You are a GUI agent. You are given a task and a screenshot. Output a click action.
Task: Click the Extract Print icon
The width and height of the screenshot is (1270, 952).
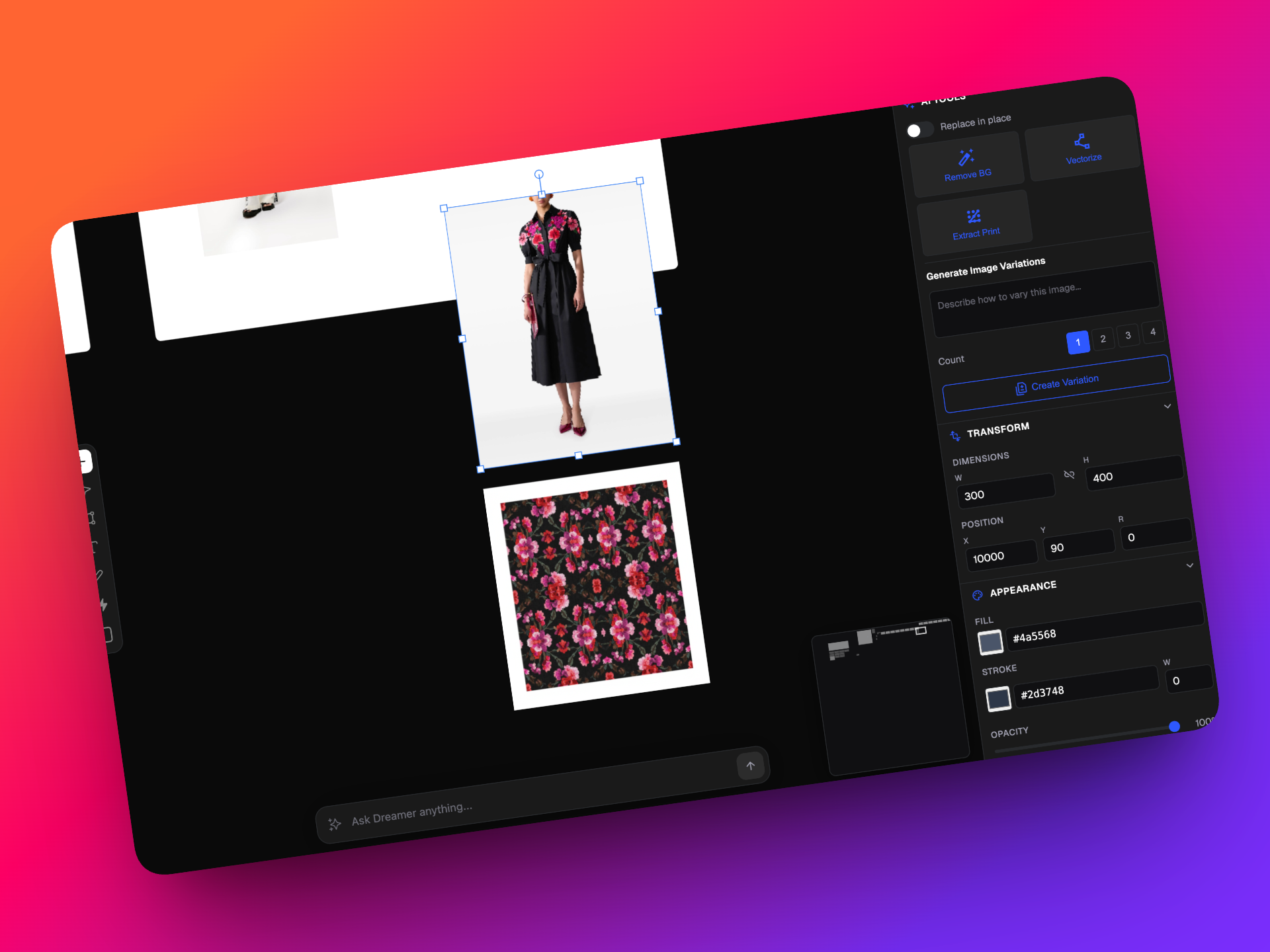click(974, 216)
